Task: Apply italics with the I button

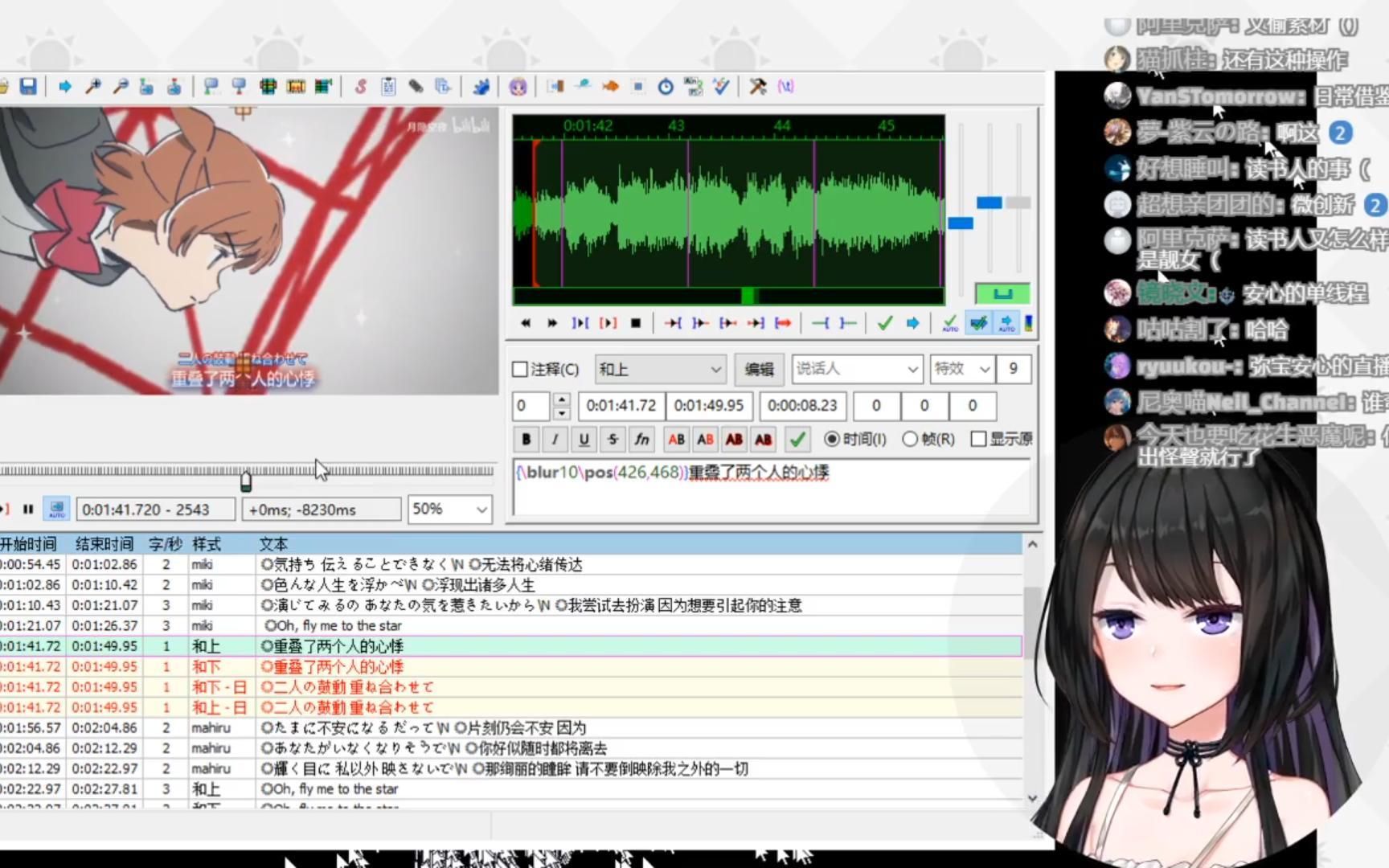Action: pyautogui.click(x=555, y=439)
